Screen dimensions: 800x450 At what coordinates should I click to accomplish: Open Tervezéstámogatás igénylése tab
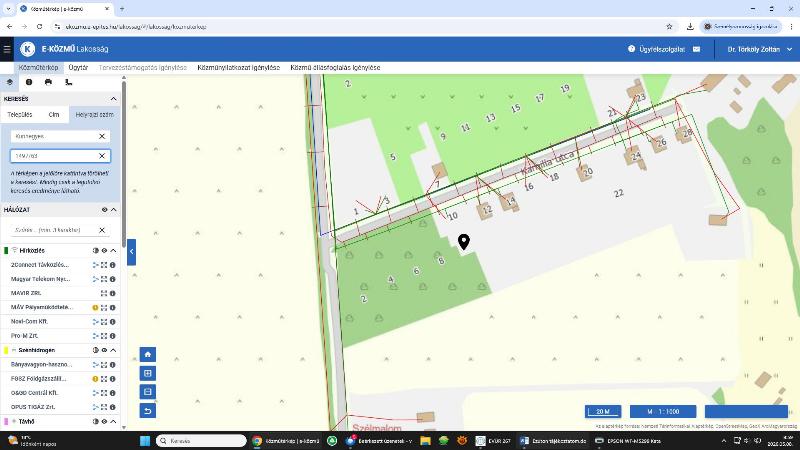click(143, 67)
